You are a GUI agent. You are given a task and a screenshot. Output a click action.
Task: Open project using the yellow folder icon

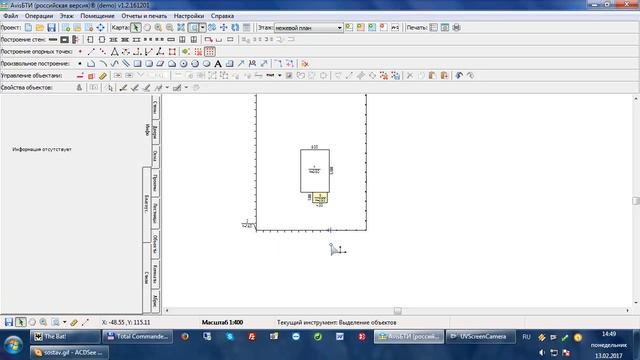(40, 27)
